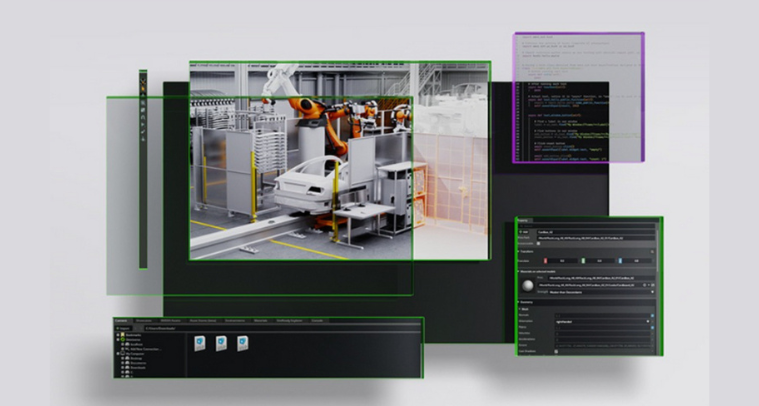Open the third file icon in Content browser

click(245, 343)
